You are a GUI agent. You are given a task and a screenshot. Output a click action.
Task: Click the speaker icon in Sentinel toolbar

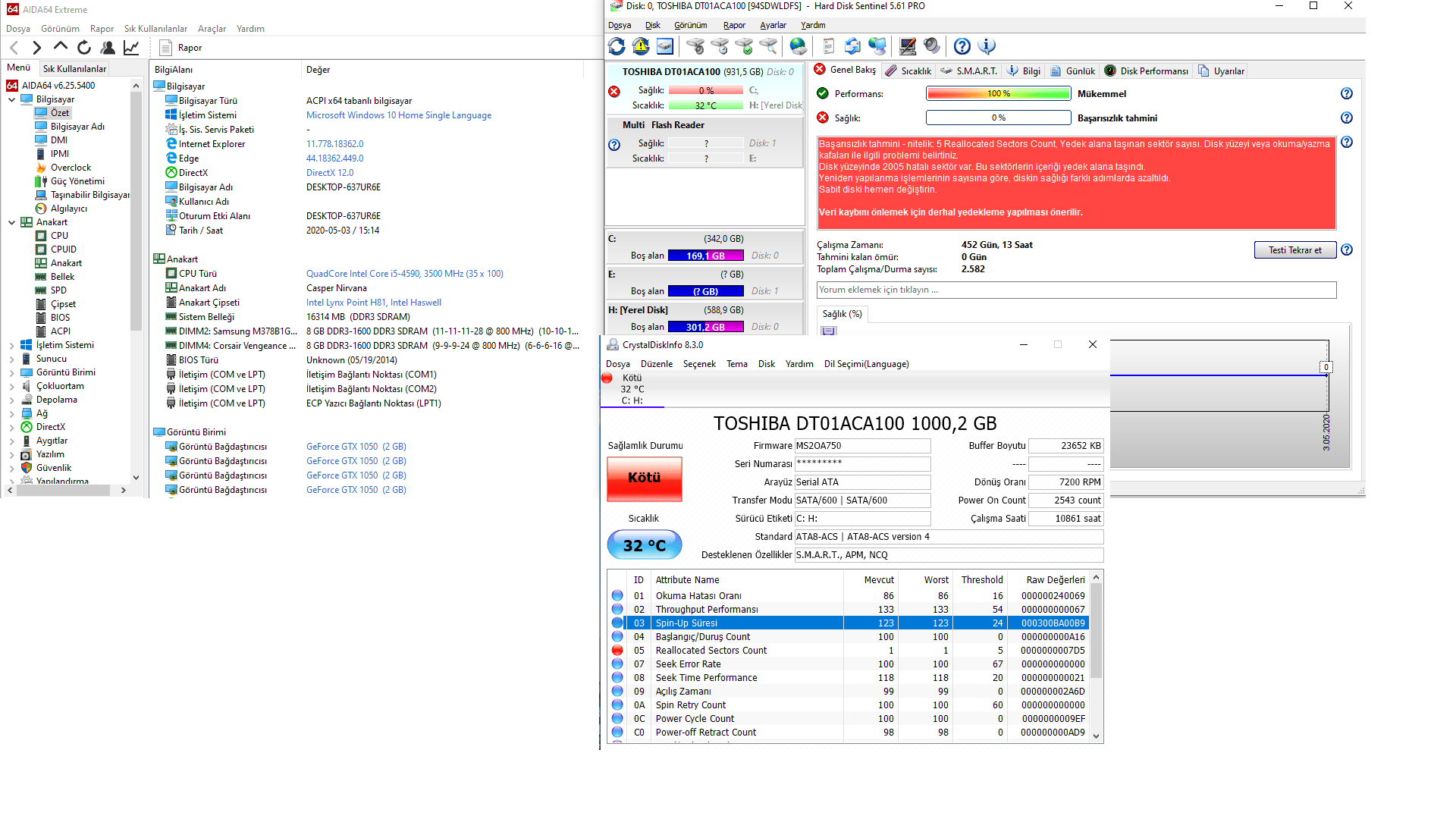[x=932, y=47]
